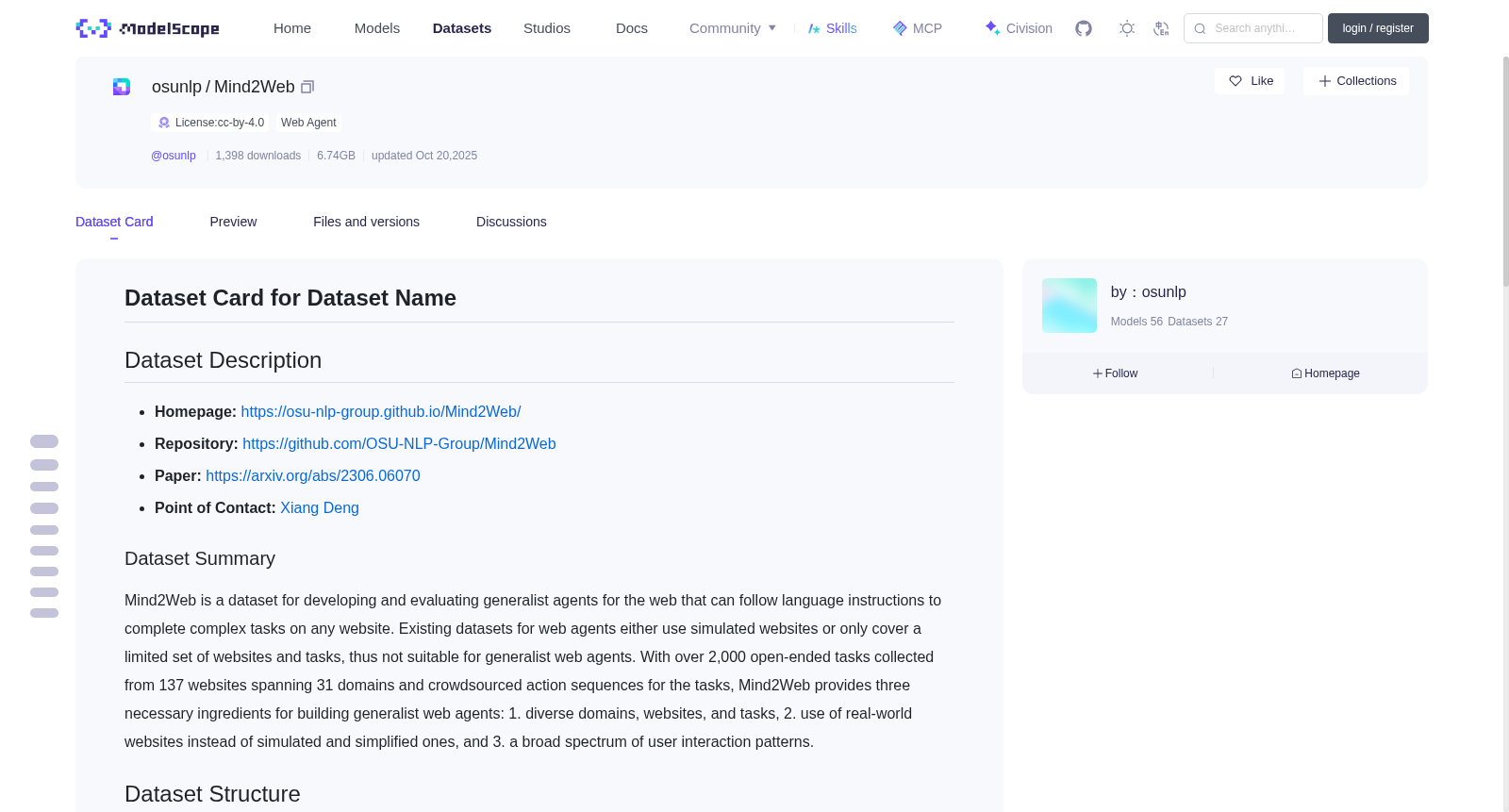Open the Mind2Web homepage URL link
This screenshot has width=1509, height=812.
381,412
